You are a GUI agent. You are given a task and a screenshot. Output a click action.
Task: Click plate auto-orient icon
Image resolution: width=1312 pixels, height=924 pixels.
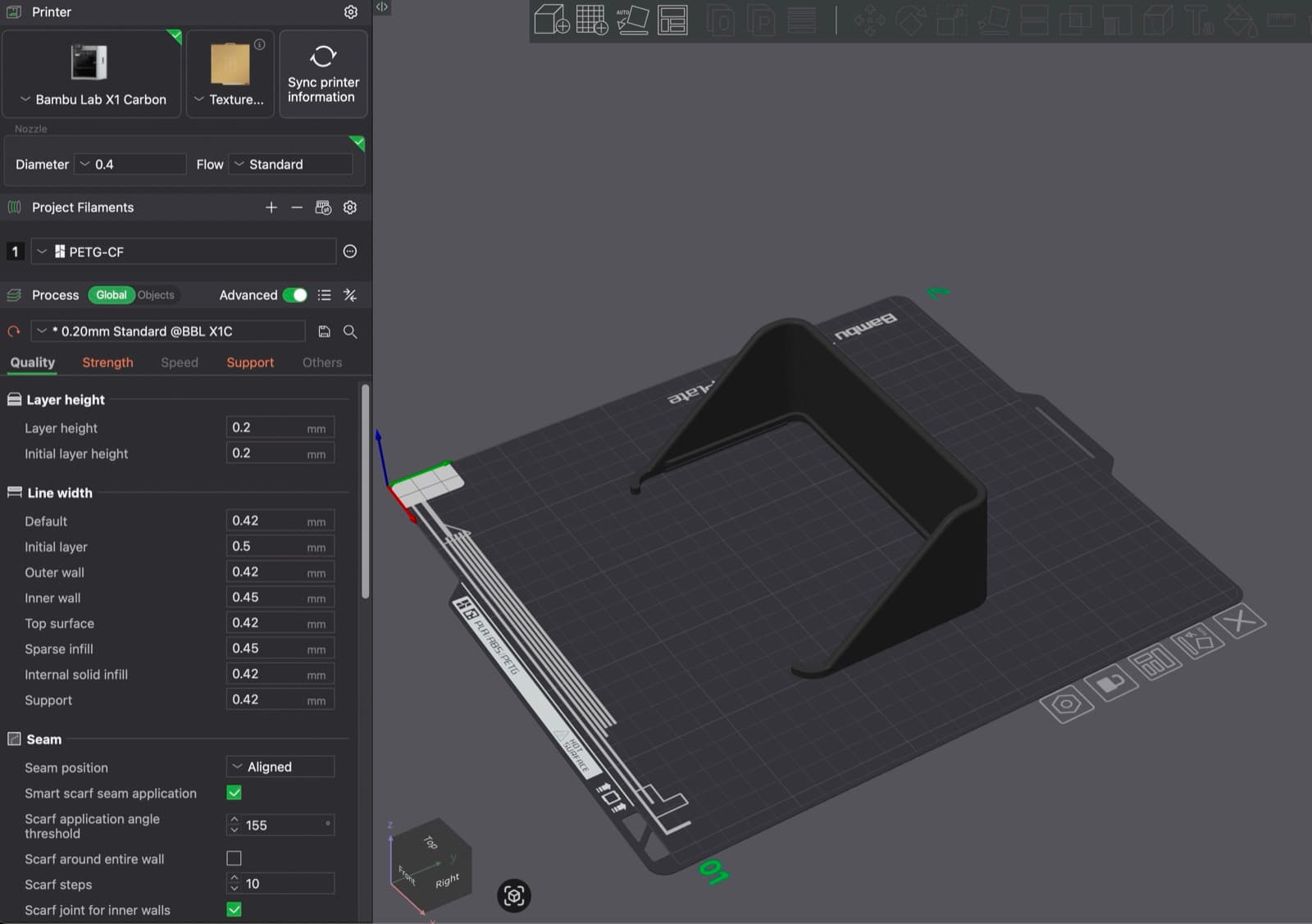click(1197, 641)
